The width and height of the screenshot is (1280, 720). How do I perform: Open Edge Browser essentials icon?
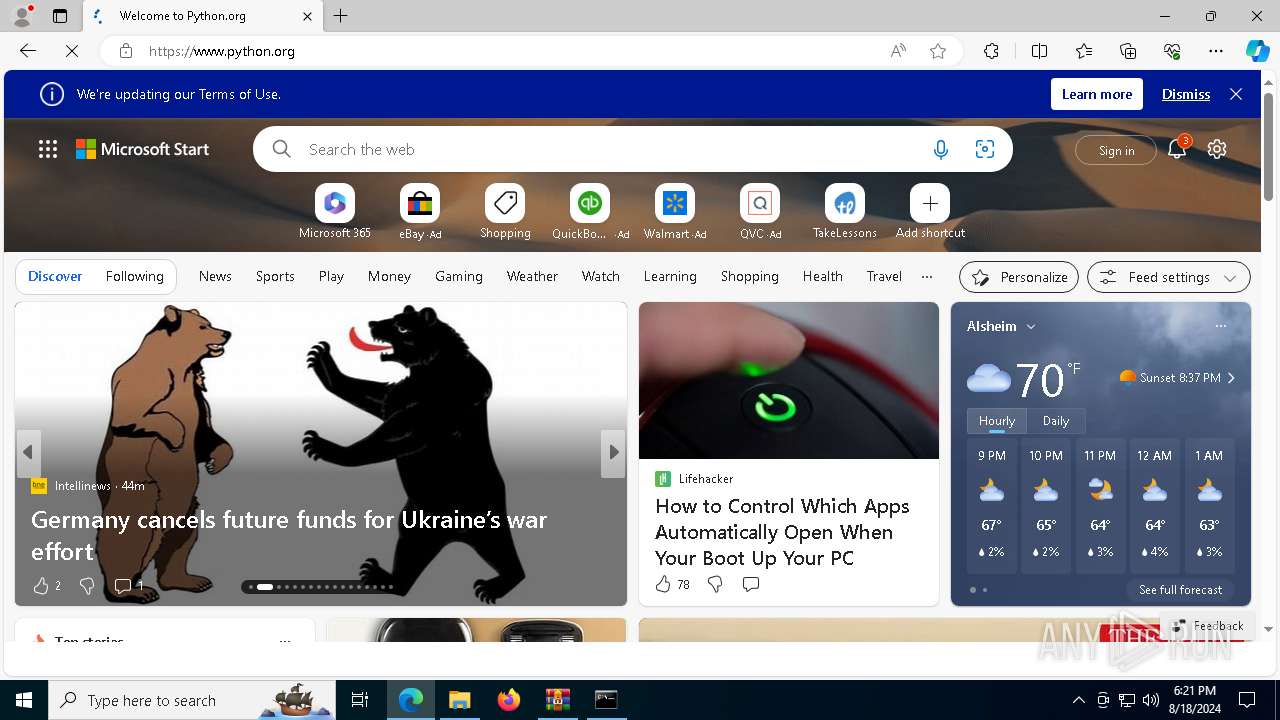coord(1172,51)
